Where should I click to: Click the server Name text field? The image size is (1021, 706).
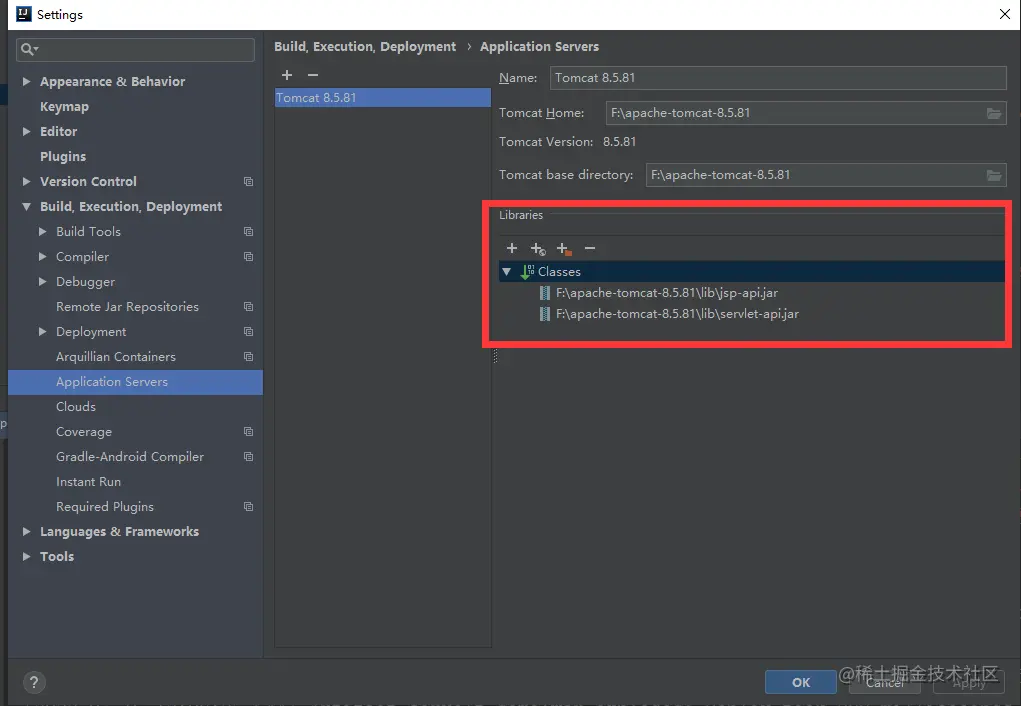(x=778, y=78)
